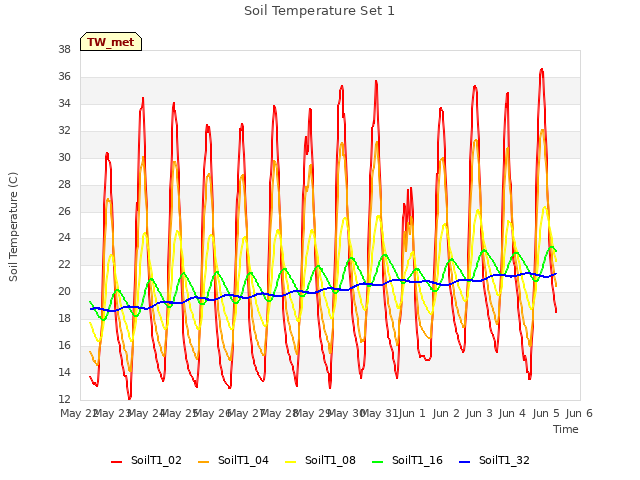The height and width of the screenshot is (480, 640).
Task: Select the SoilT1_08 legend label
Action: pyautogui.click(x=330, y=460)
